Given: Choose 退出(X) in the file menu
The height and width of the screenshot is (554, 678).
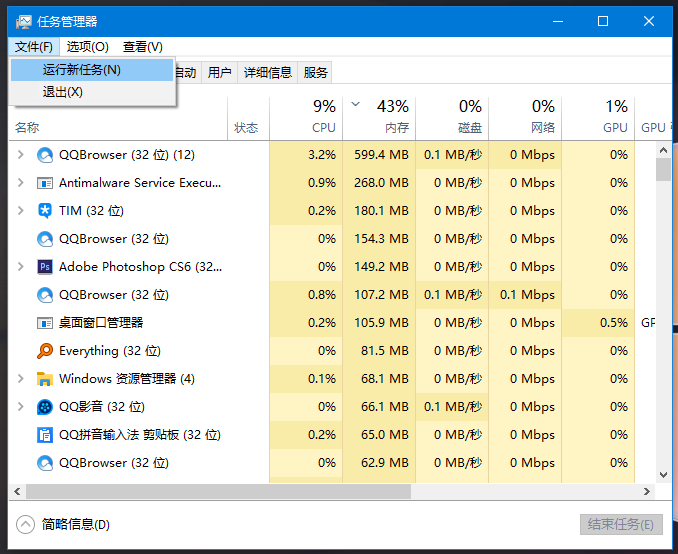Looking at the screenshot, I should click(x=63, y=92).
